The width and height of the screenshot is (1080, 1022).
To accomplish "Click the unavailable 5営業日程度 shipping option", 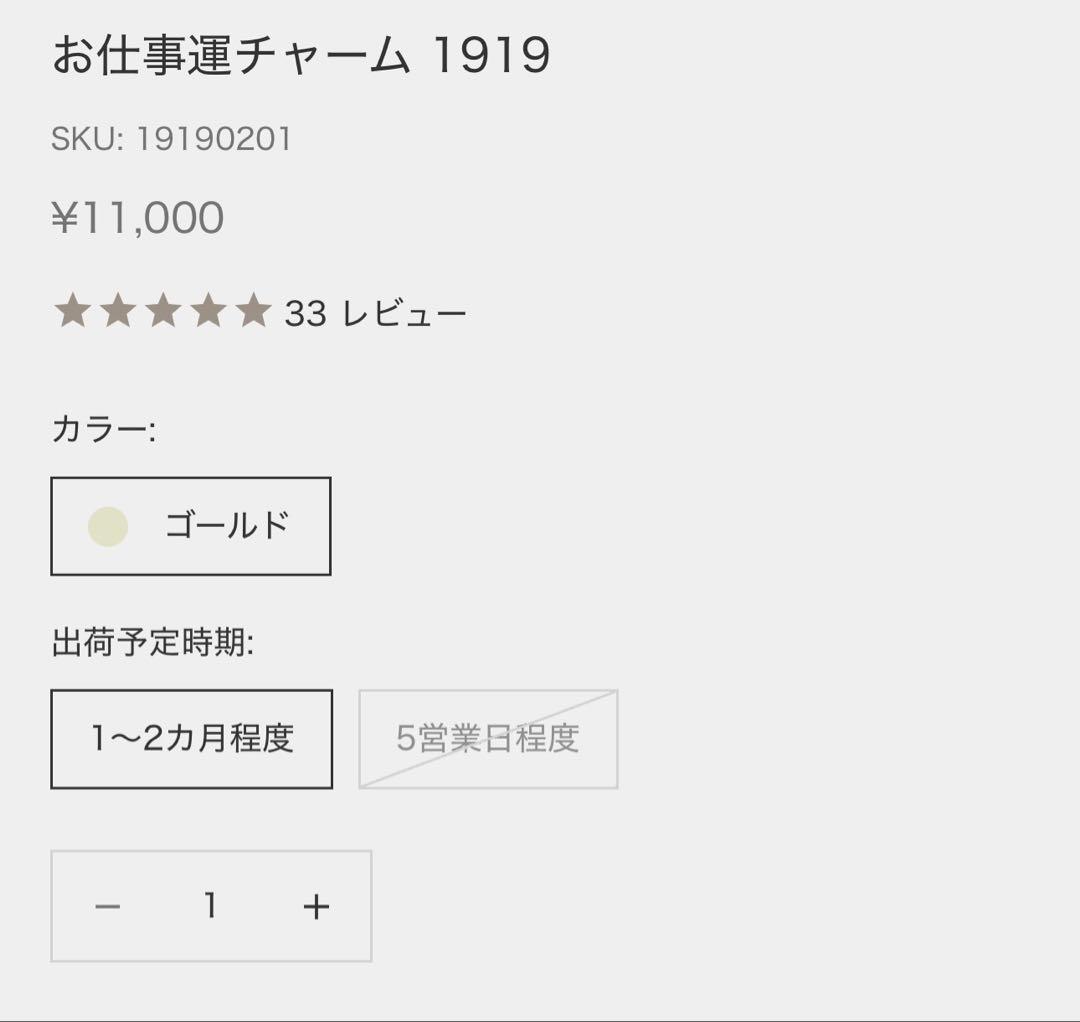I will point(487,738).
